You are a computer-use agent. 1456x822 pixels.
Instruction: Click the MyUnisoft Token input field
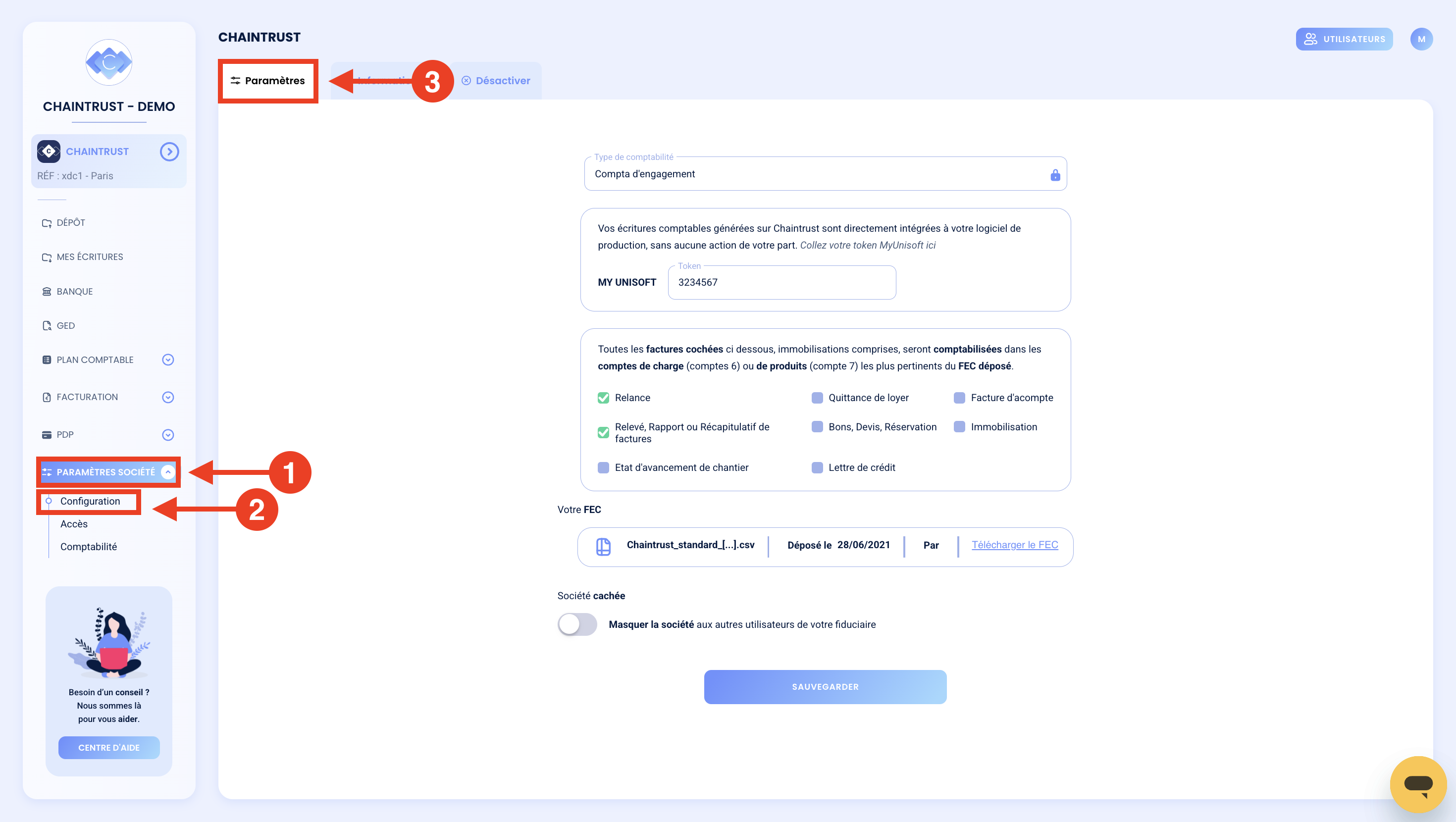(781, 282)
